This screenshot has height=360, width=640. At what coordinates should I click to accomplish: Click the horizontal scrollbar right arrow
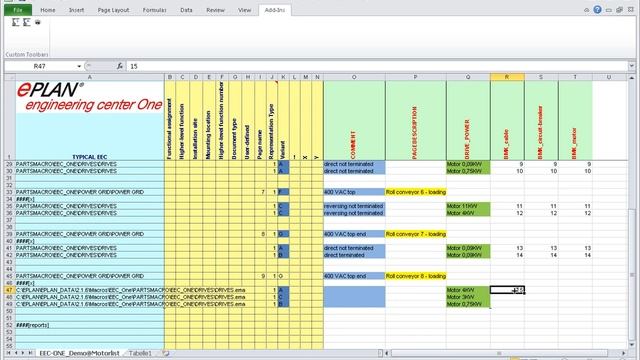click(624, 353)
